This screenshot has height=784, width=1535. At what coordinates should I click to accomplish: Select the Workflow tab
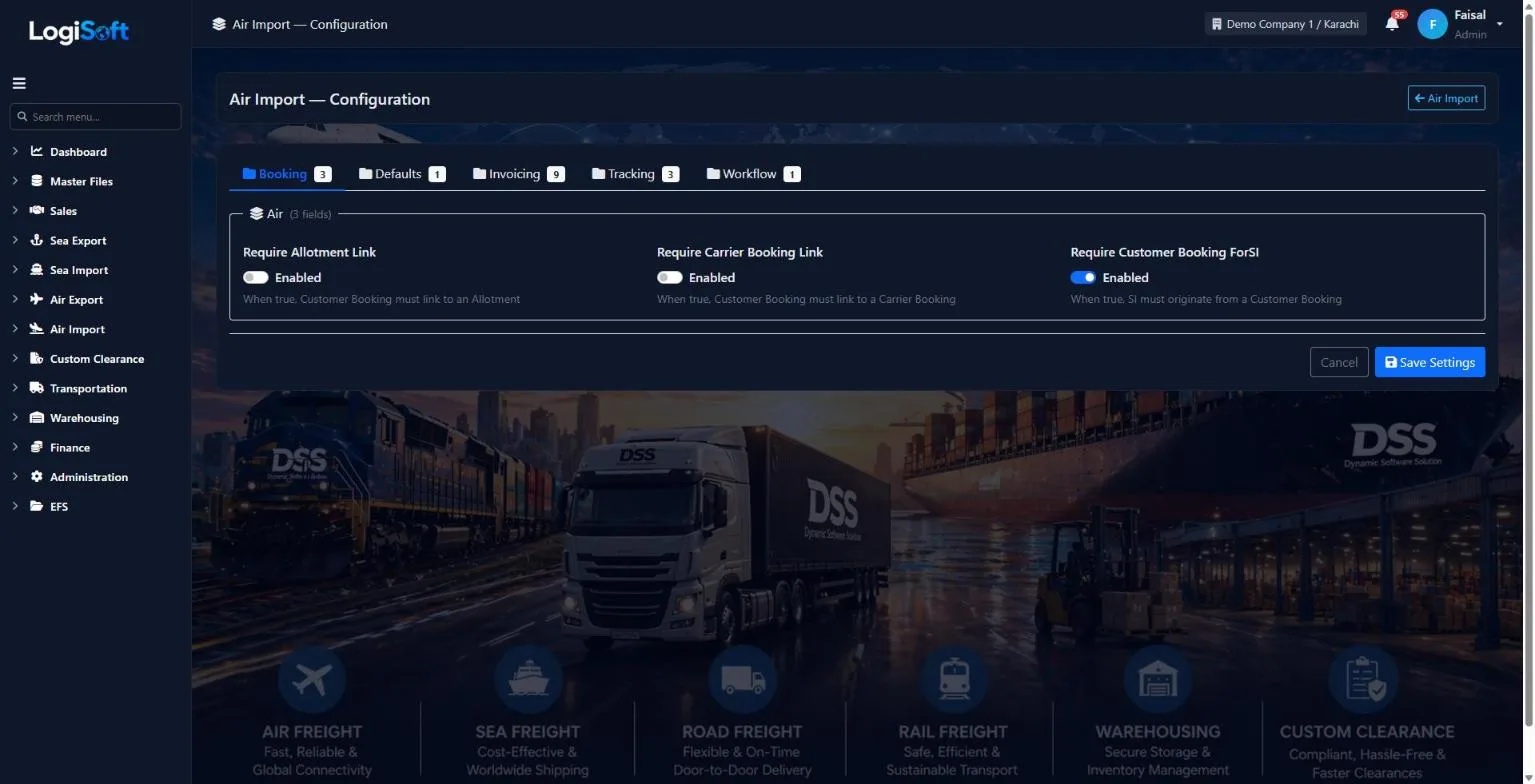pos(753,174)
